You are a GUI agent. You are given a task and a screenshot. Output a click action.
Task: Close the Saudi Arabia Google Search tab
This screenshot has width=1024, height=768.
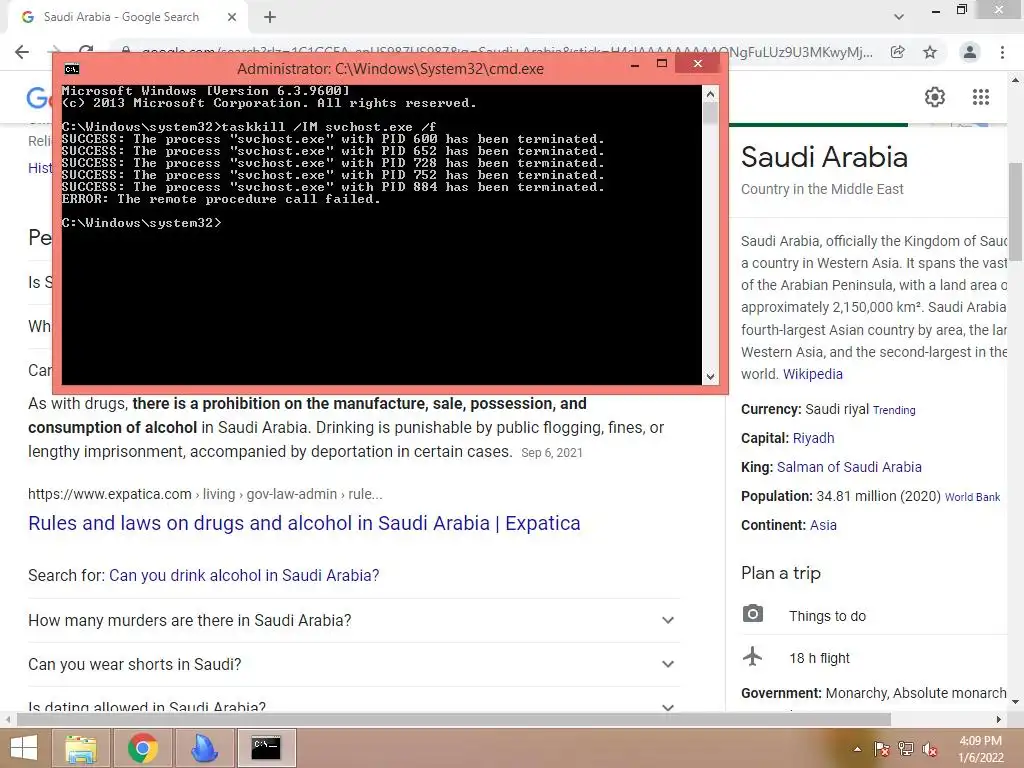point(232,17)
